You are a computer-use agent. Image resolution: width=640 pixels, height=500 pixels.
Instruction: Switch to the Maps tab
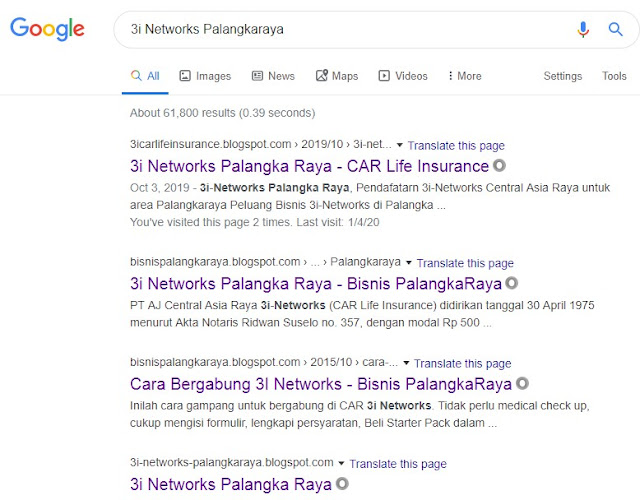(x=337, y=76)
